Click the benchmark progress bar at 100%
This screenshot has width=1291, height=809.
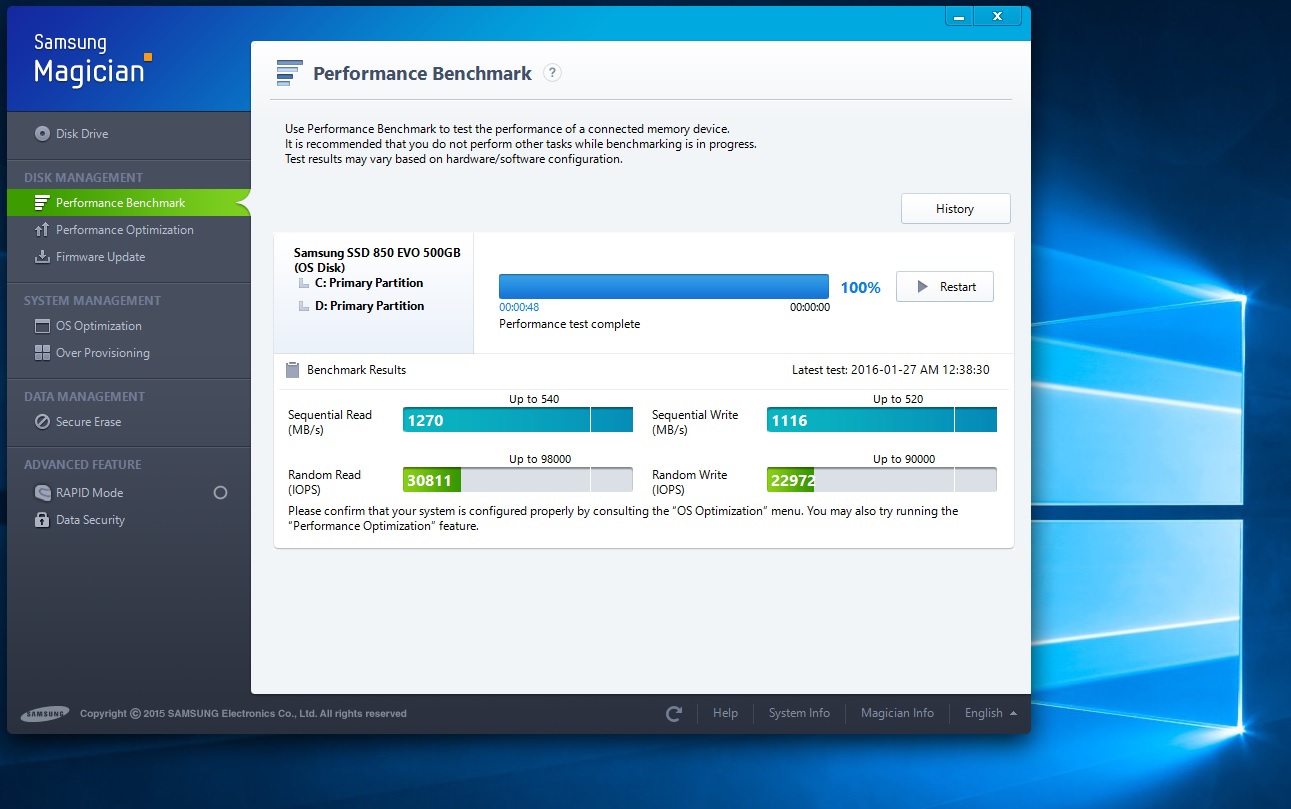click(x=664, y=287)
